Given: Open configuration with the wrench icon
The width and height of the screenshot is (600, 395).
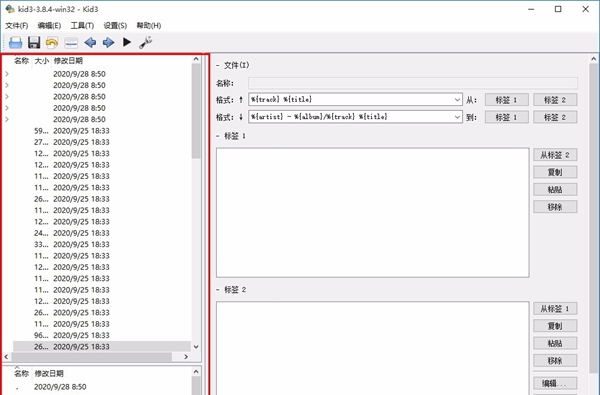Looking at the screenshot, I should pyautogui.click(x=146, y=42).
